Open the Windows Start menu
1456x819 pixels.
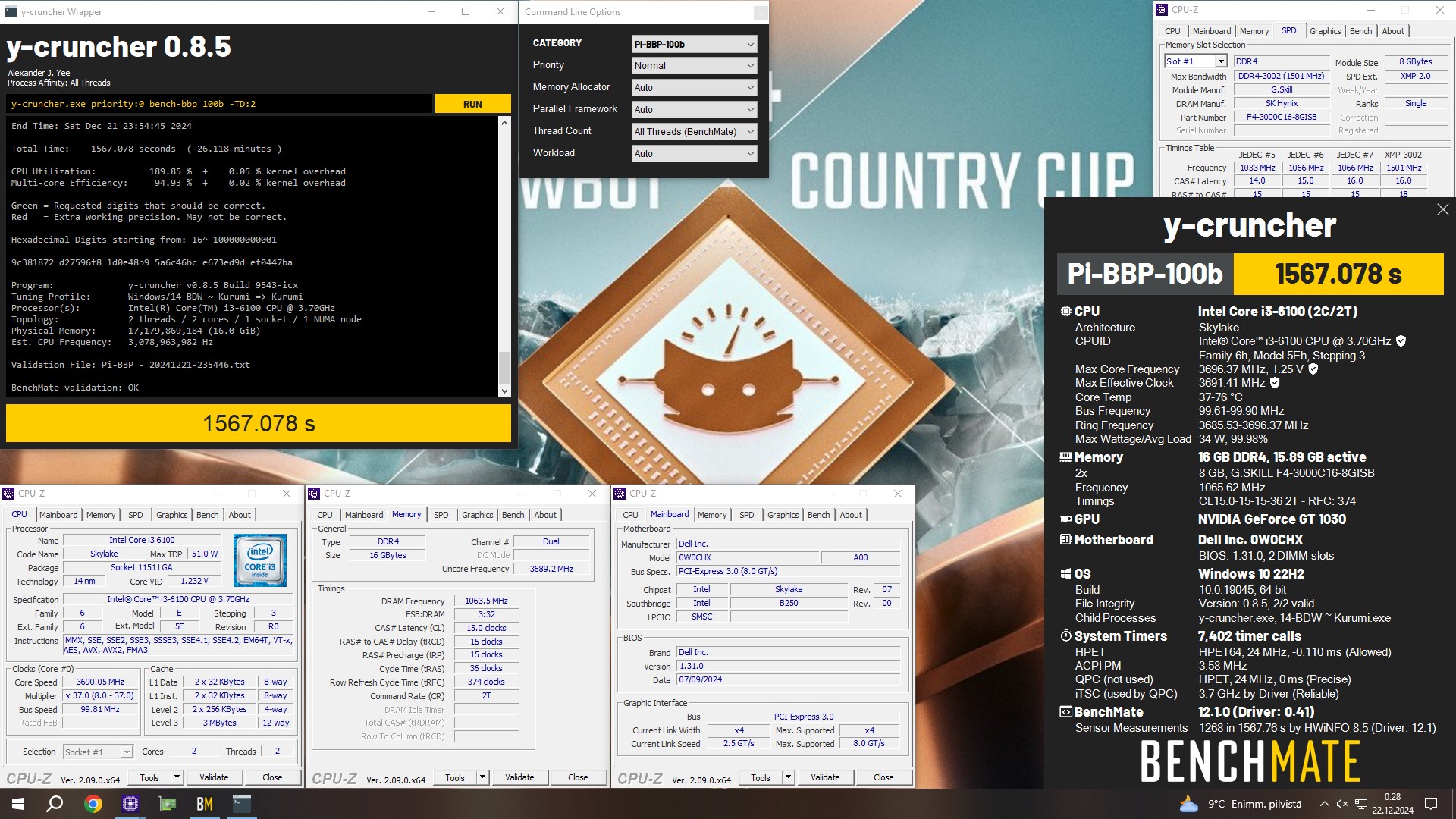coord(18,804)
